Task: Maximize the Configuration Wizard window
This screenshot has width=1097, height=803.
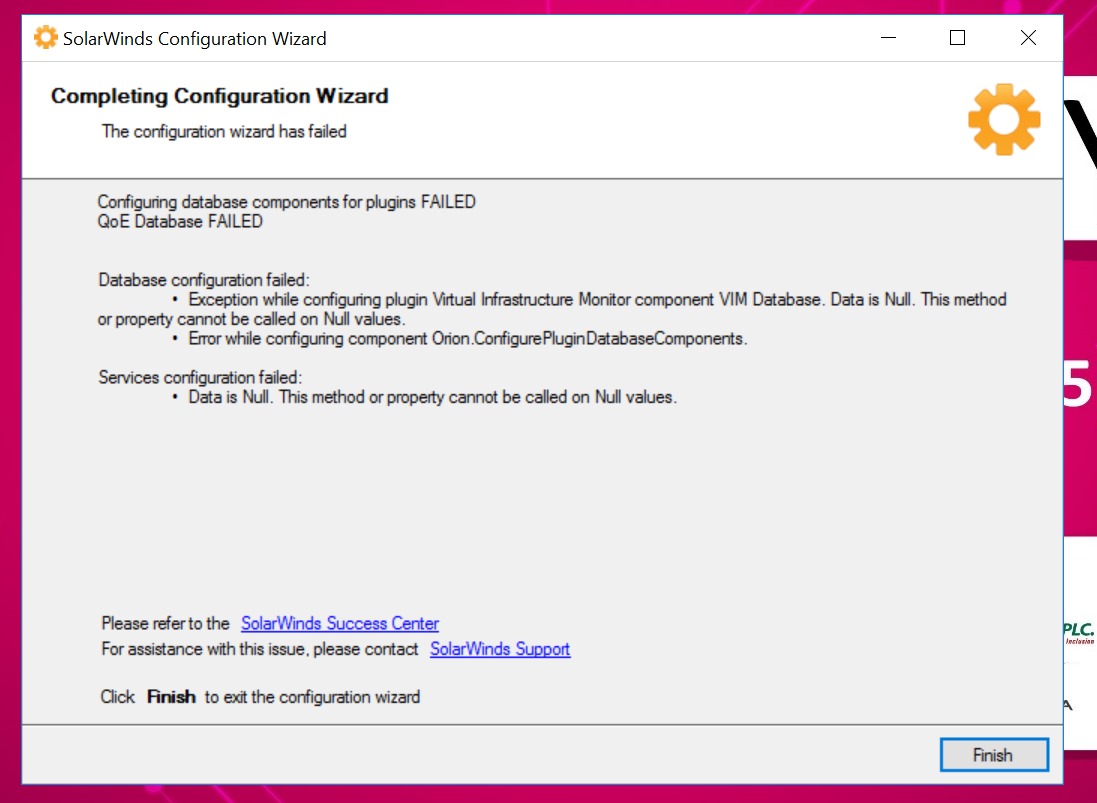Action: [x=958, y=38]
